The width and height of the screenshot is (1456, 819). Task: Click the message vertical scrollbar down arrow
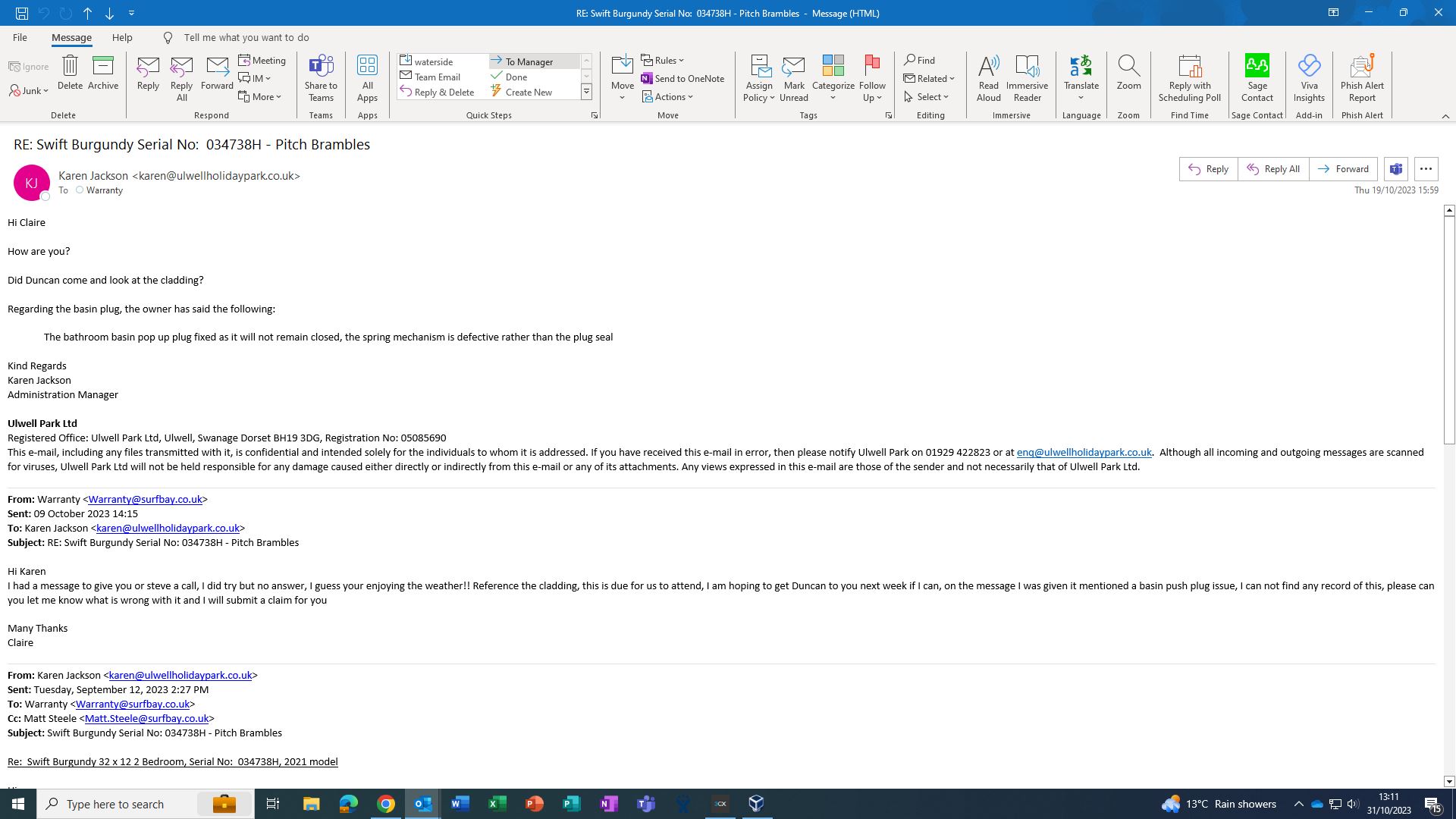[x=1449, y=781]
